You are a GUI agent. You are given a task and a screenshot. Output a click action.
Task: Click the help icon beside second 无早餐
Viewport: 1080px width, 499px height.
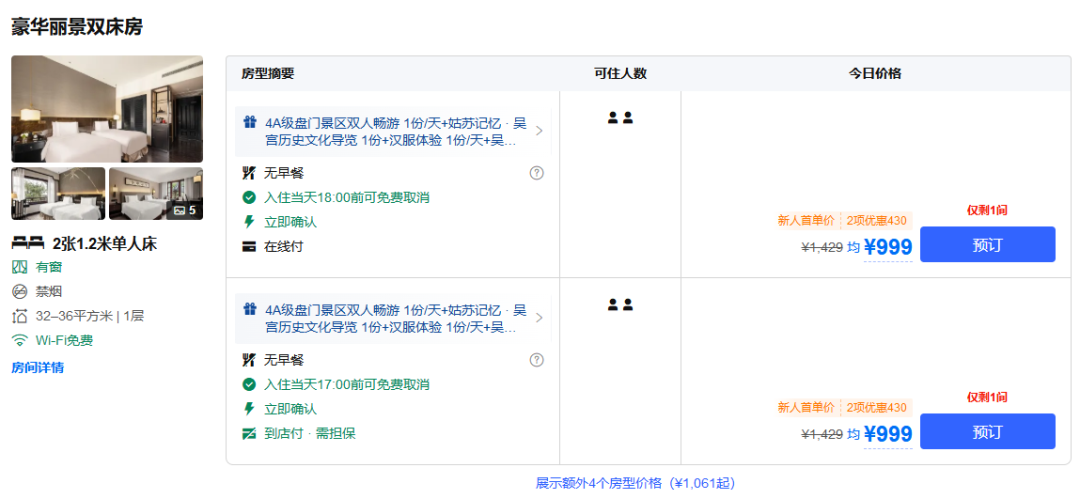click(x=536, y=360)
